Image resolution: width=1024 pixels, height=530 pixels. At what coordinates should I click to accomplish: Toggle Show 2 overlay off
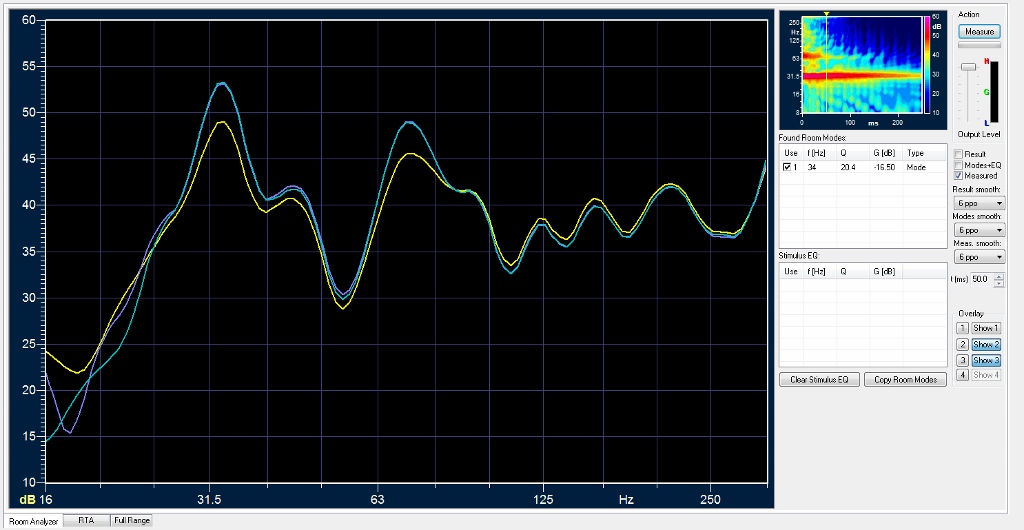click(x=985, y=344)
